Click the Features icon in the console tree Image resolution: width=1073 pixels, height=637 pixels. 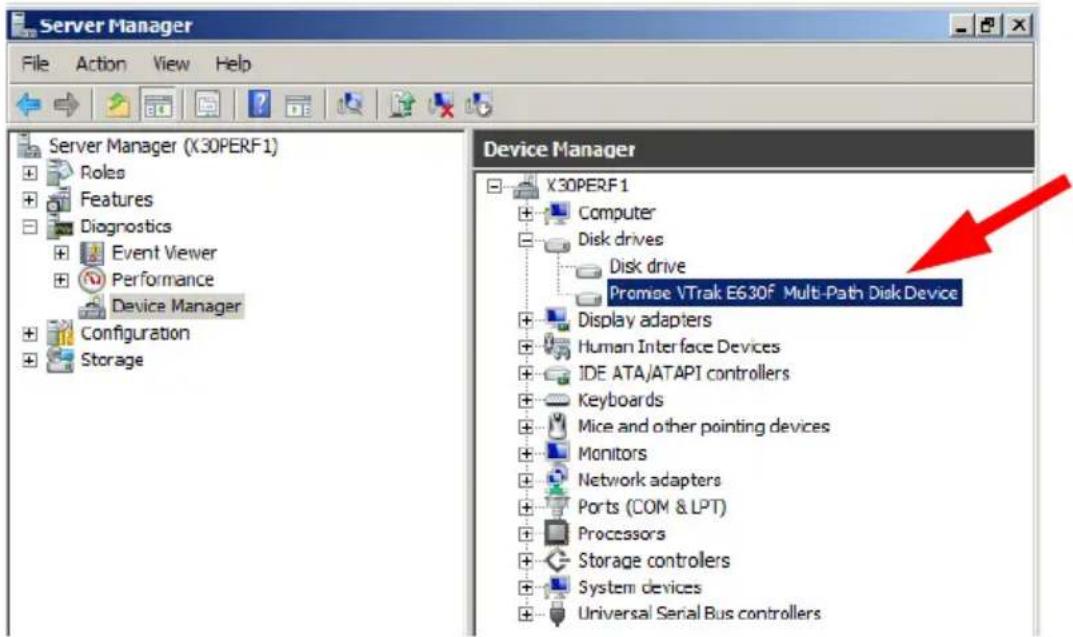(x=59, y=200)
